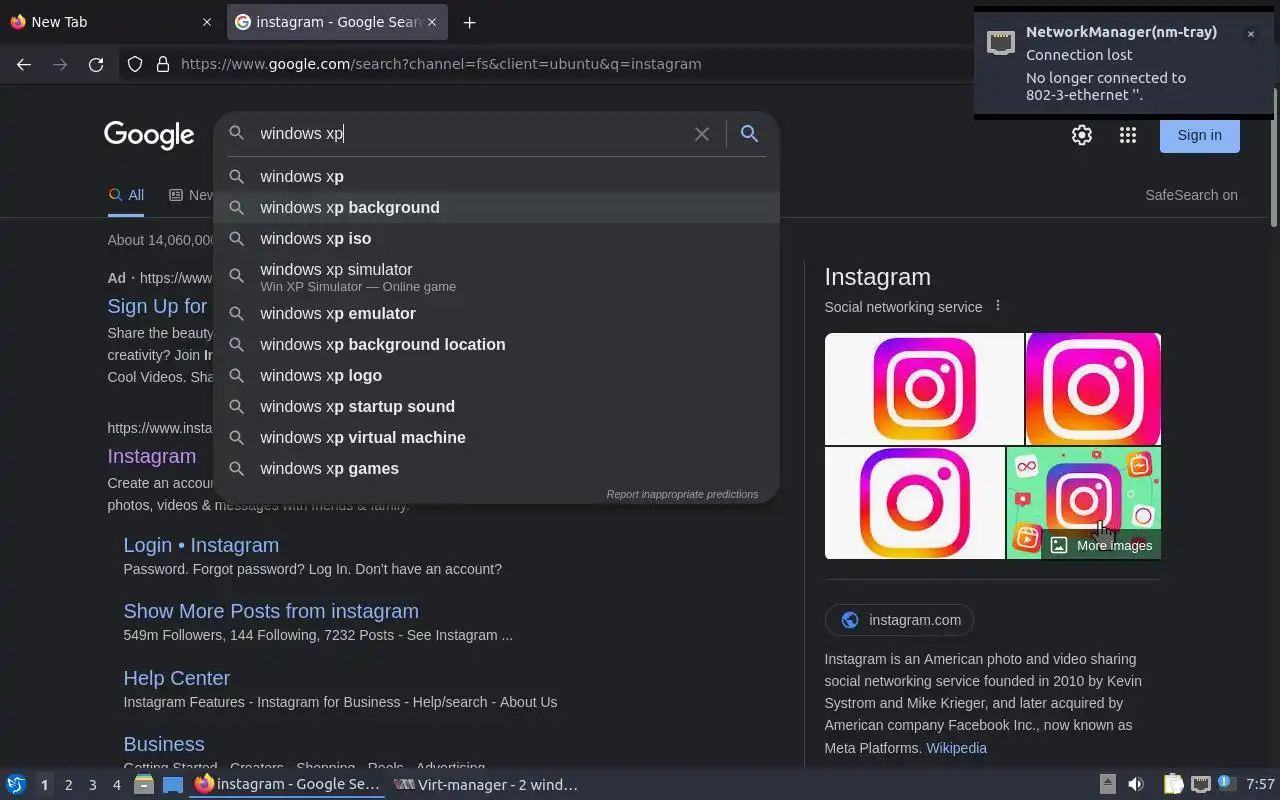
Task: Open the LXQt start menu icon
Action: tap(16, 785)
